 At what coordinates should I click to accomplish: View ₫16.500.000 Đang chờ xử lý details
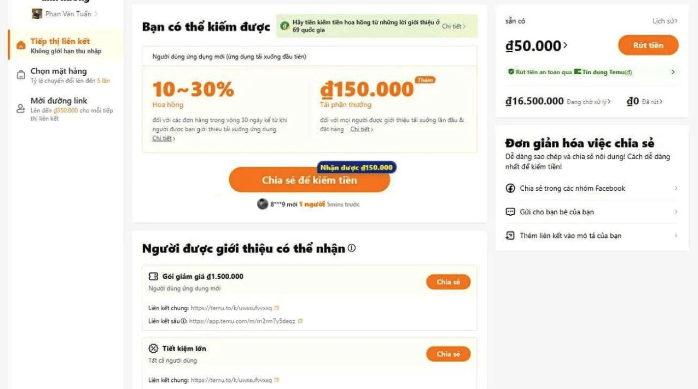tap(558, 101)
